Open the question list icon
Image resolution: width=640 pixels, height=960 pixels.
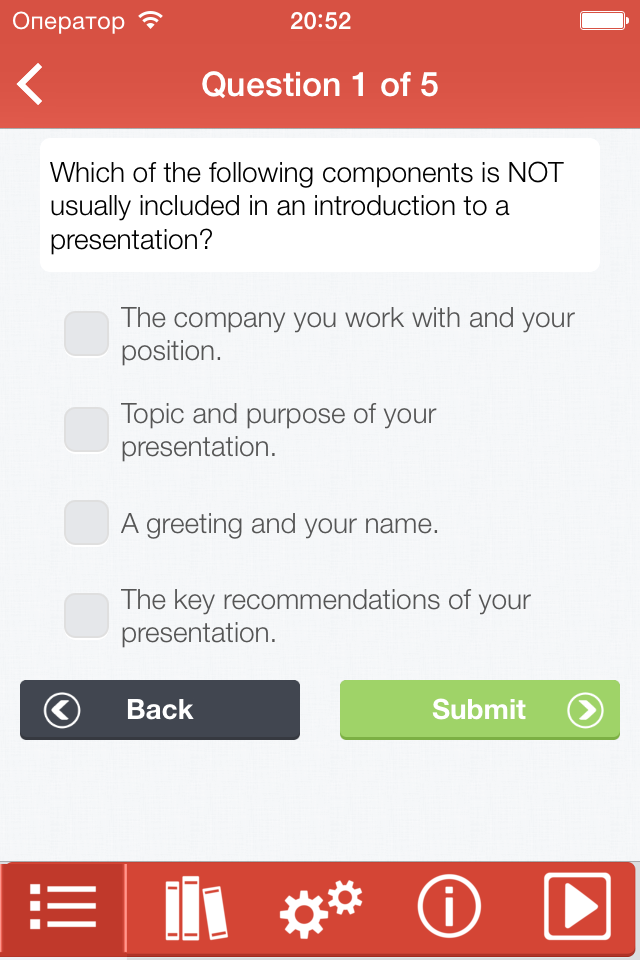63,907
